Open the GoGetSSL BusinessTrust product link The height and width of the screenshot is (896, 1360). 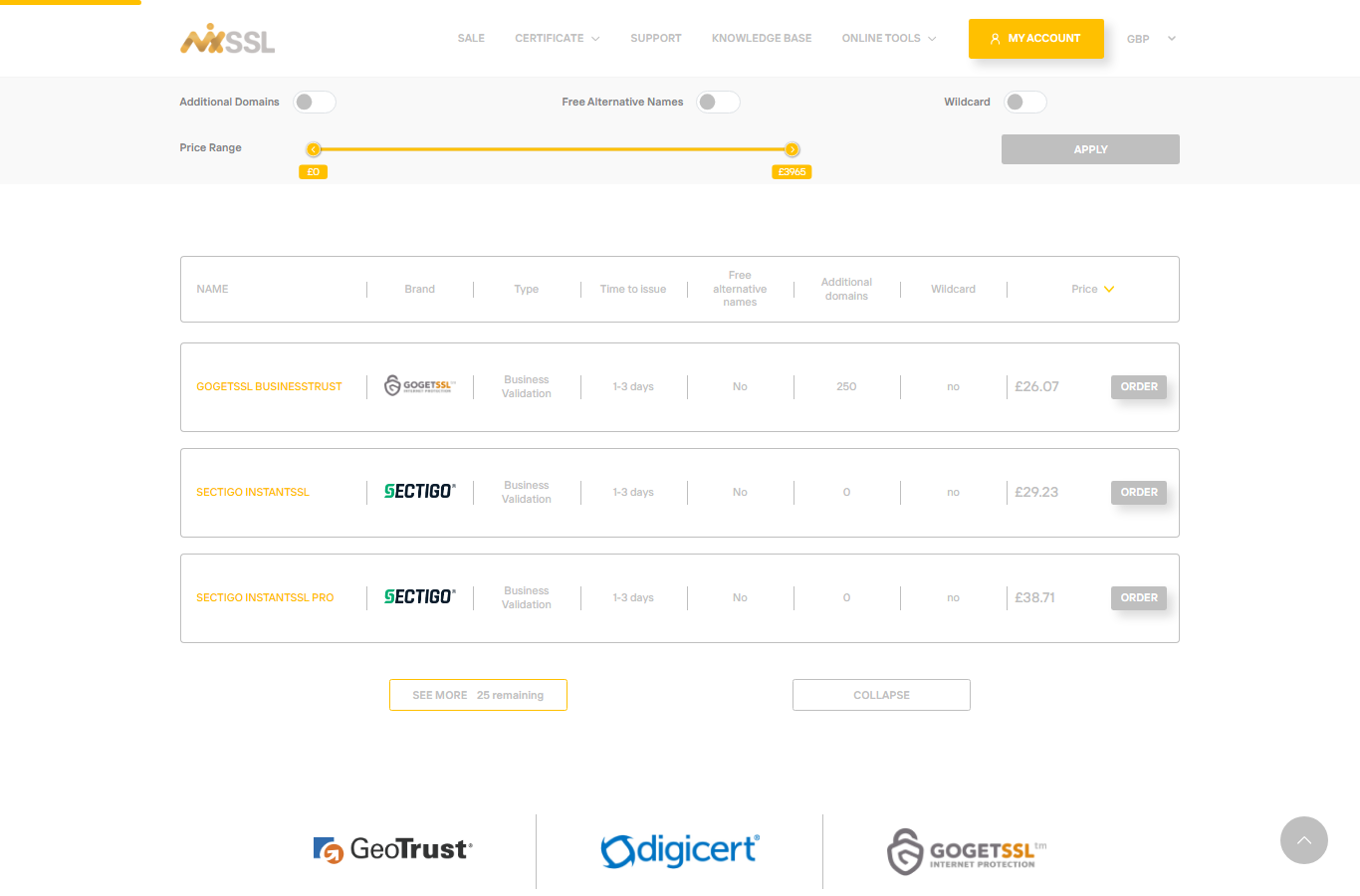269,386
